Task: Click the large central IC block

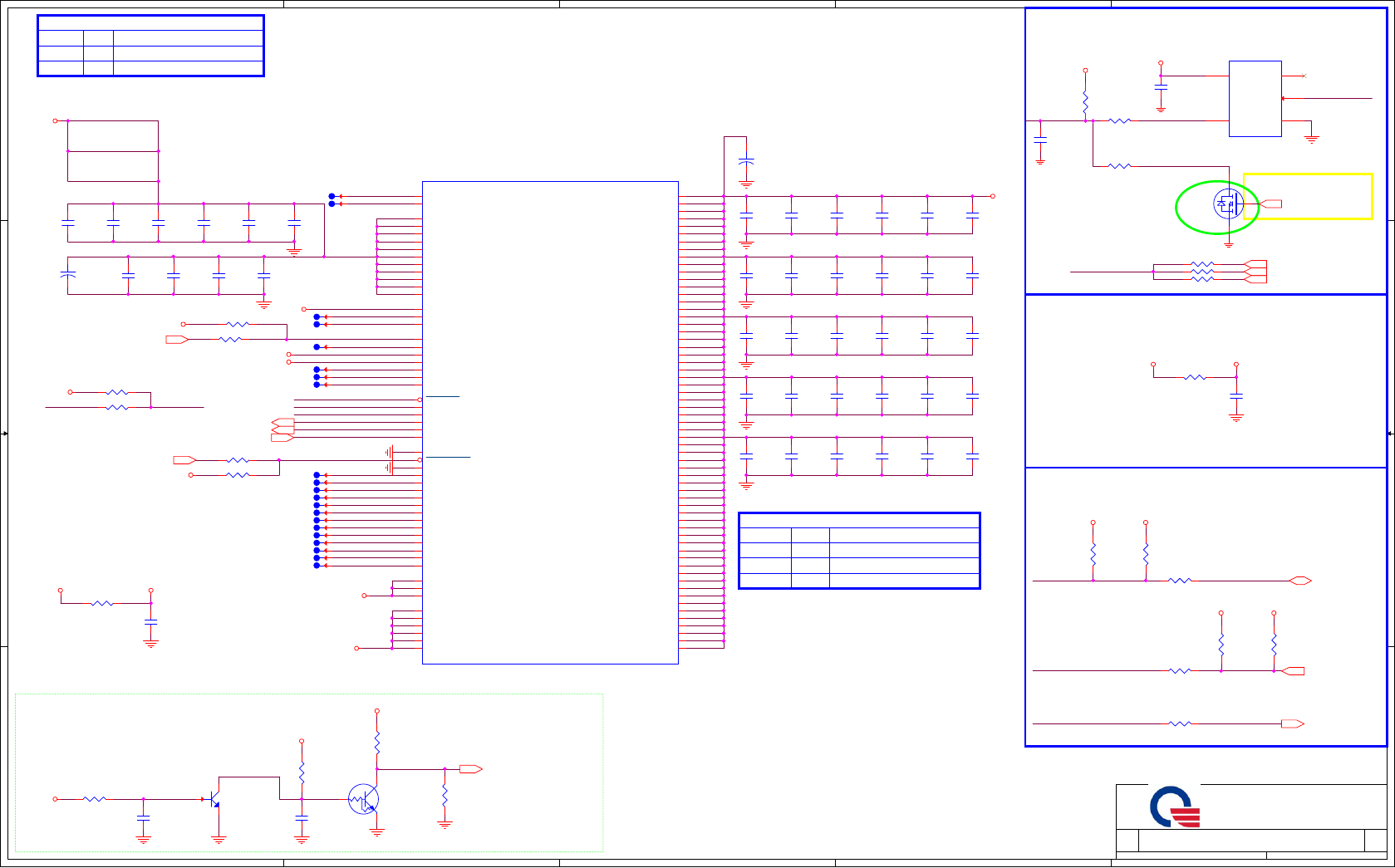Action: tap(550, 422)
